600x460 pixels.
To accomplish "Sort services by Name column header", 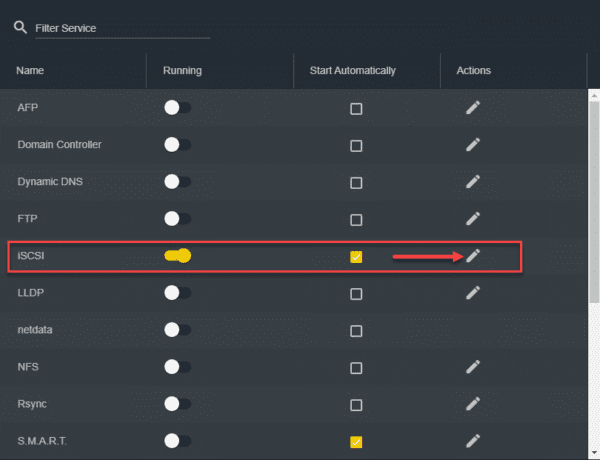I will pyautogui.click(x=31, y=71).
